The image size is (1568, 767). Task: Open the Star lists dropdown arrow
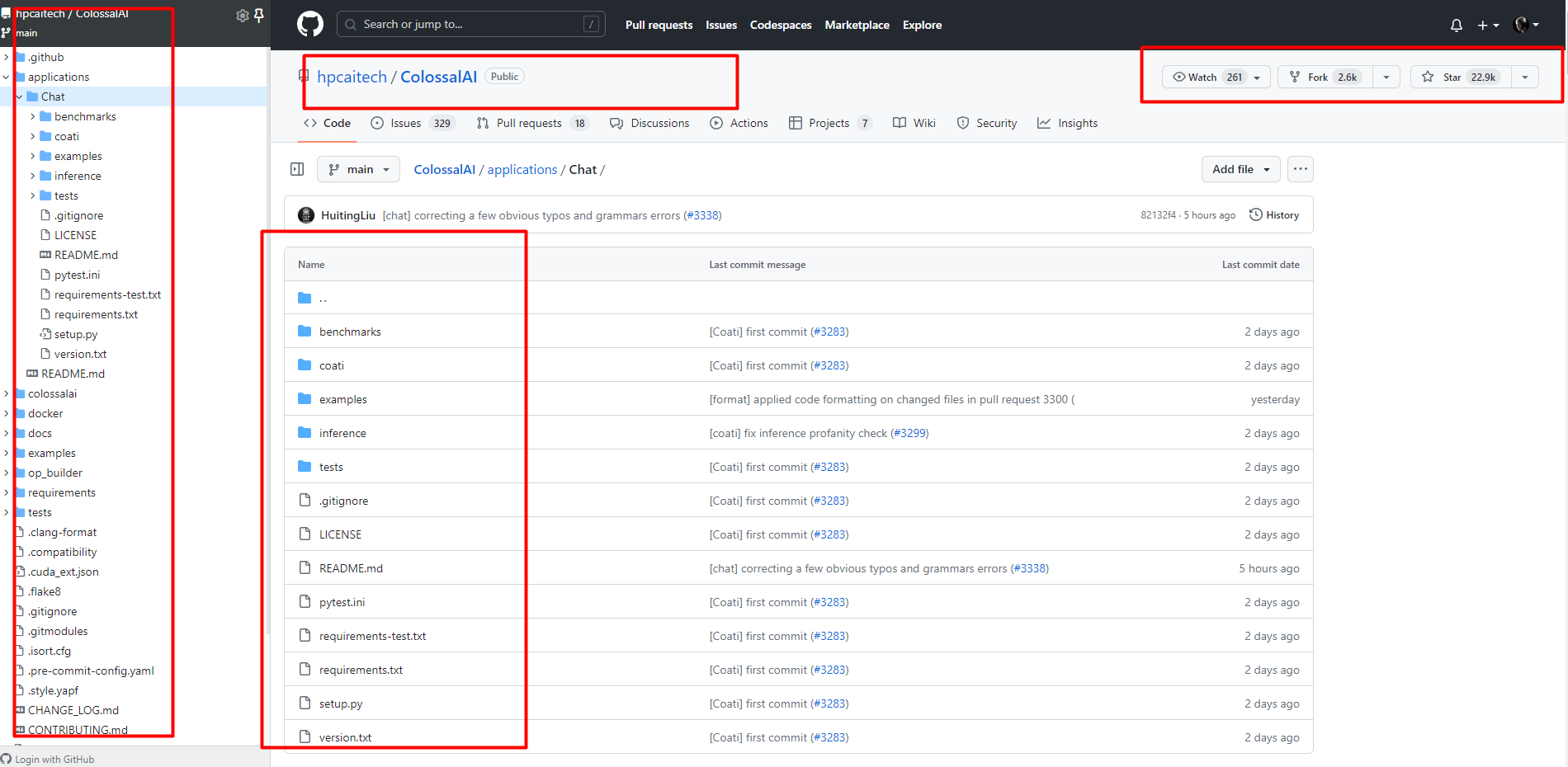[x=1525, y=78]
